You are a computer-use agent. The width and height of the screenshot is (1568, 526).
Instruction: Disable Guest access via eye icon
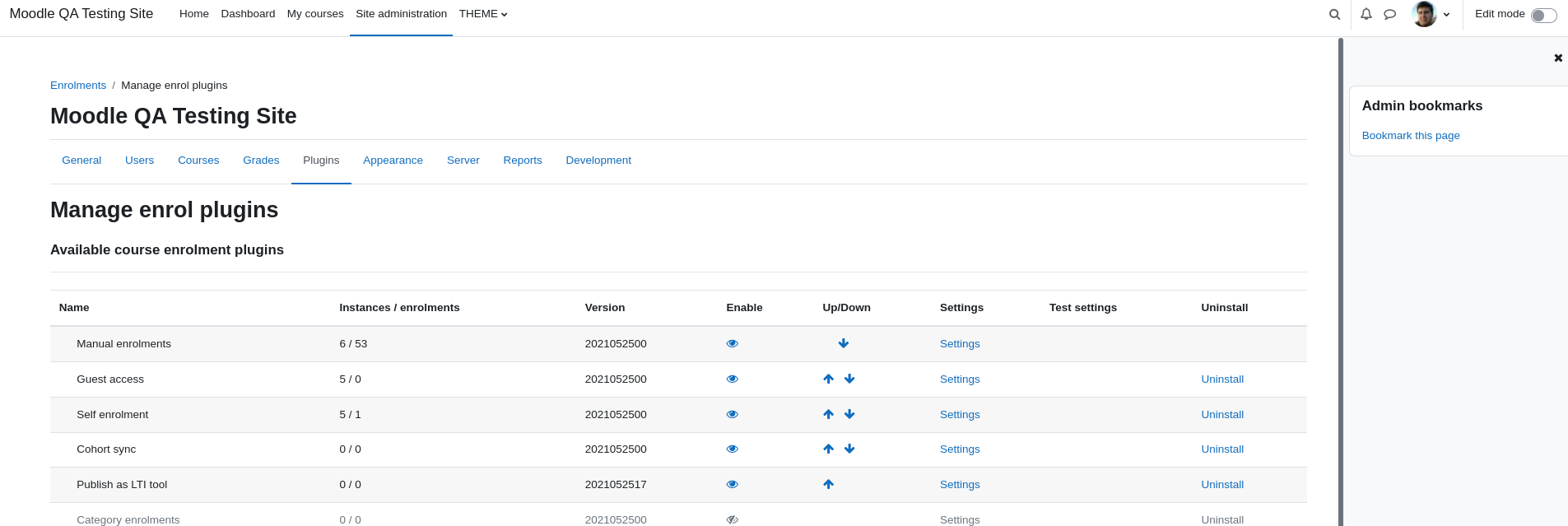coord(733,379)
